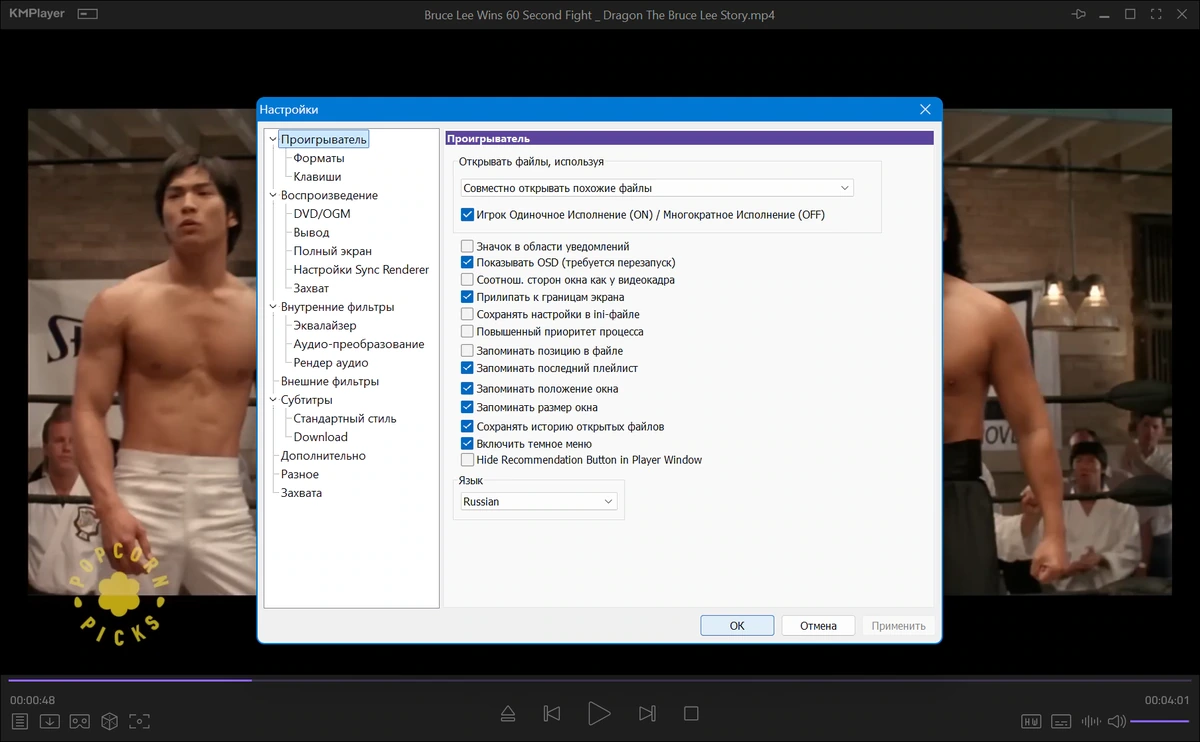
Task: Enter fullscreen using title bar icon
Action: 1156,14
